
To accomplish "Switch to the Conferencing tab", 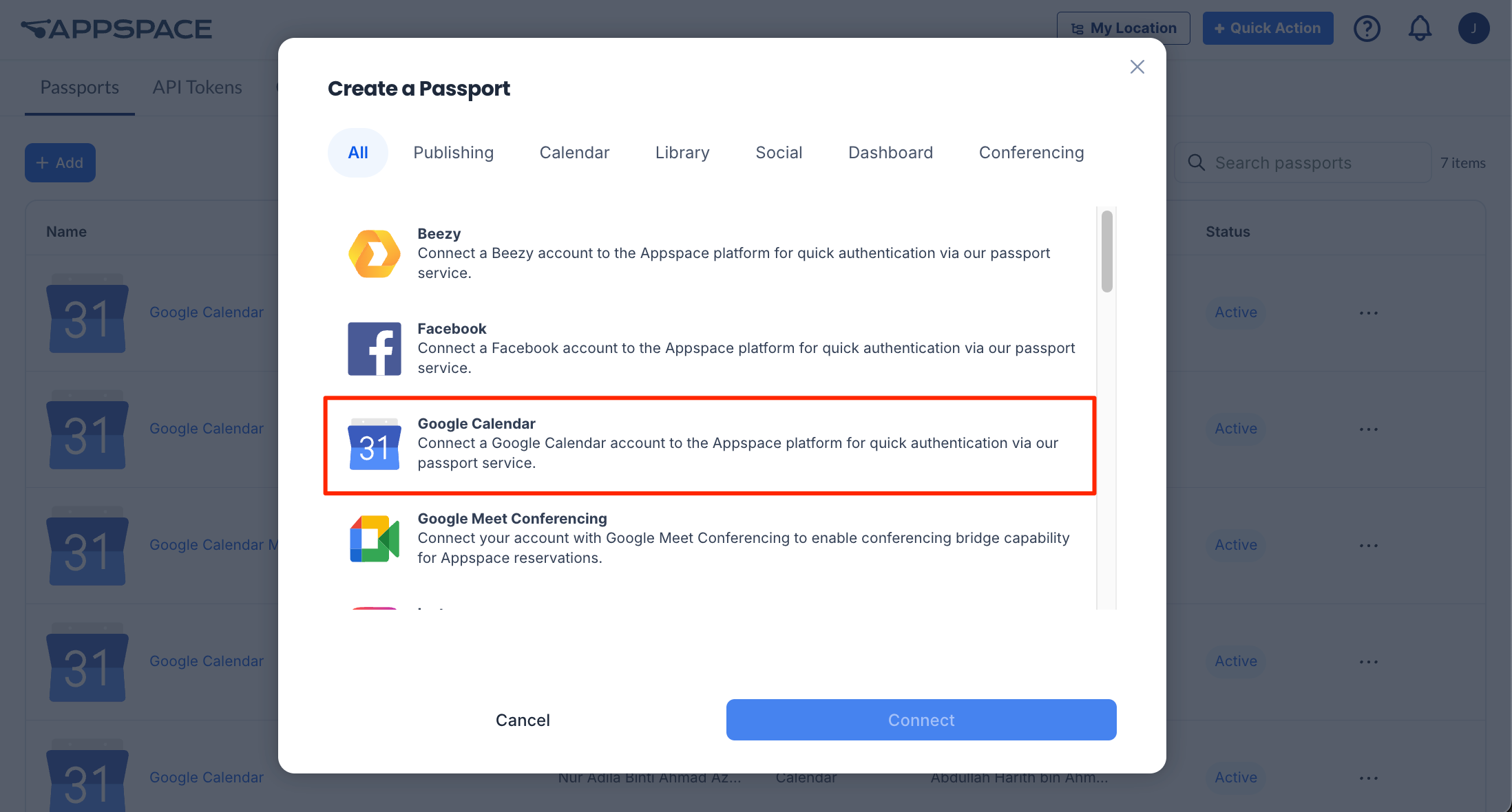I will coord(1031,153).
